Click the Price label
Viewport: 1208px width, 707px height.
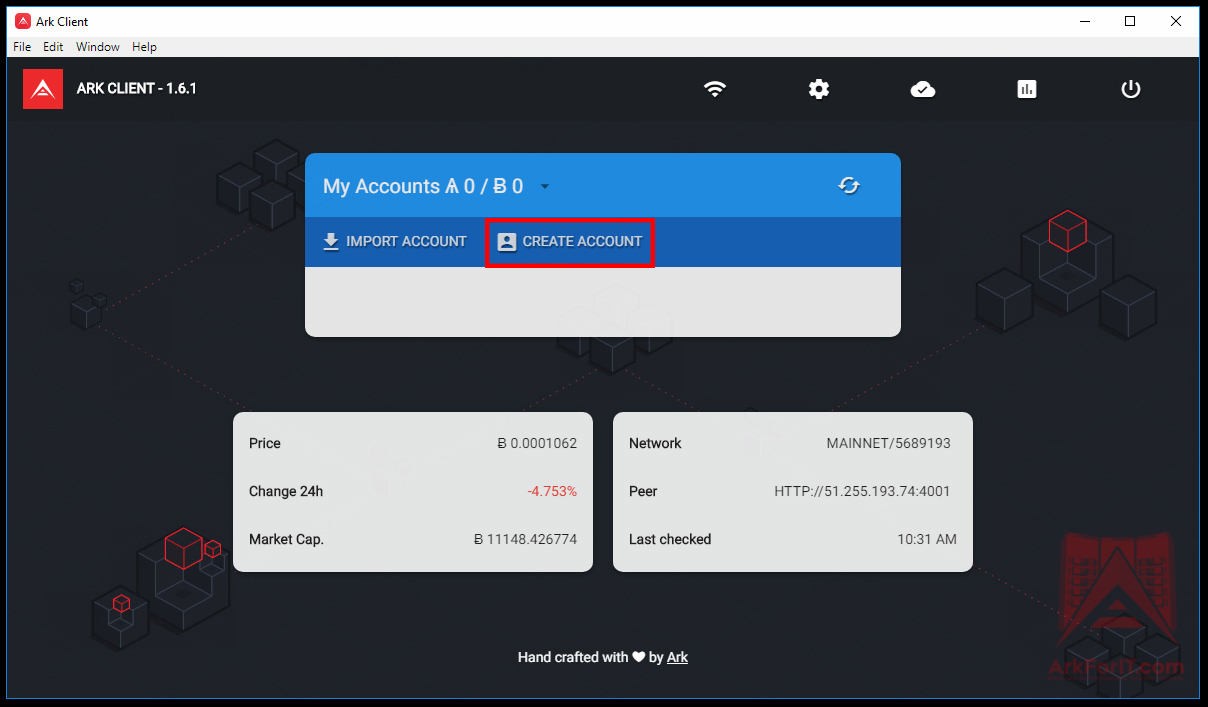[265, 443]
